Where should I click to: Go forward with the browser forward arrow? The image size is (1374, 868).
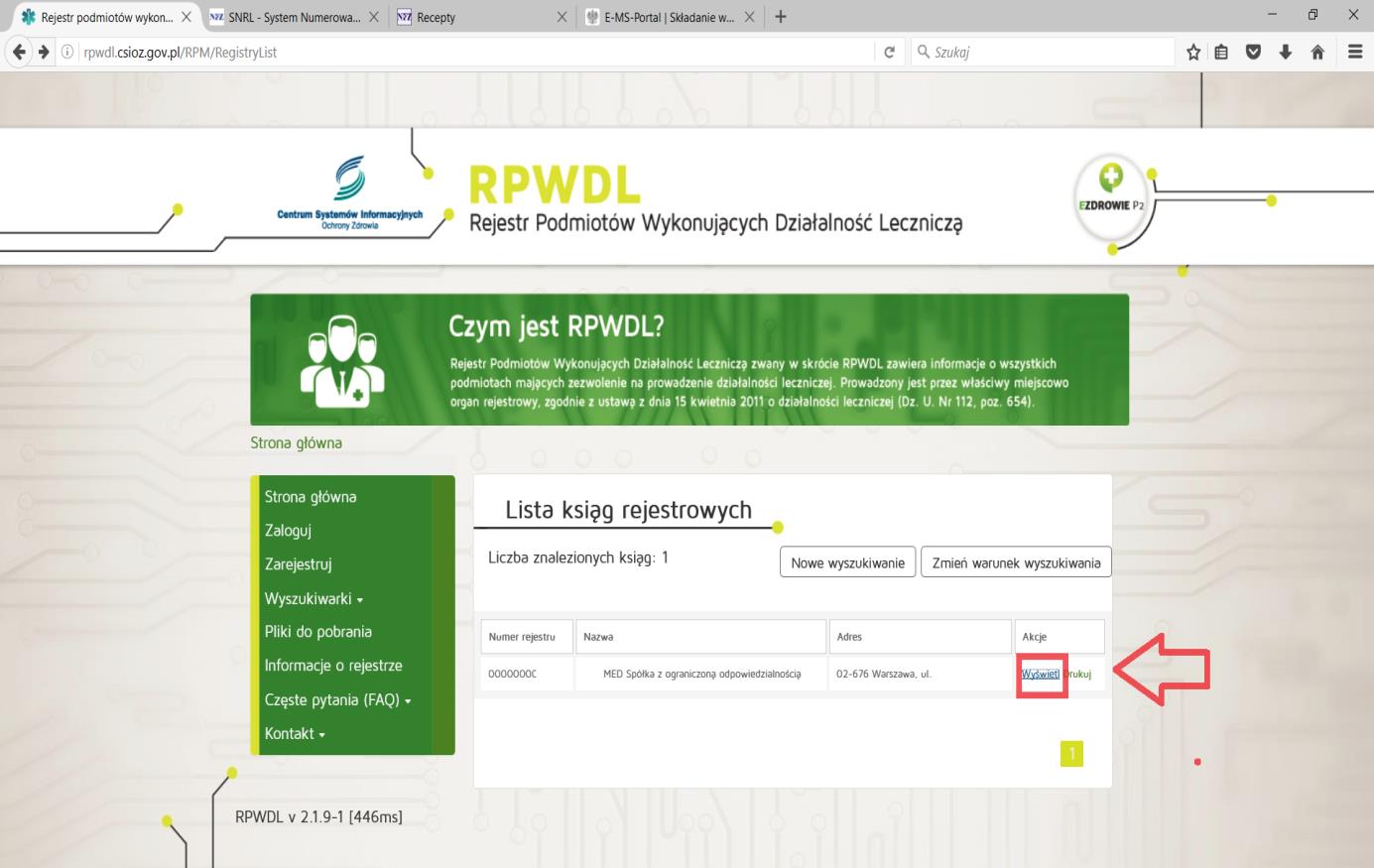(45, 52)
